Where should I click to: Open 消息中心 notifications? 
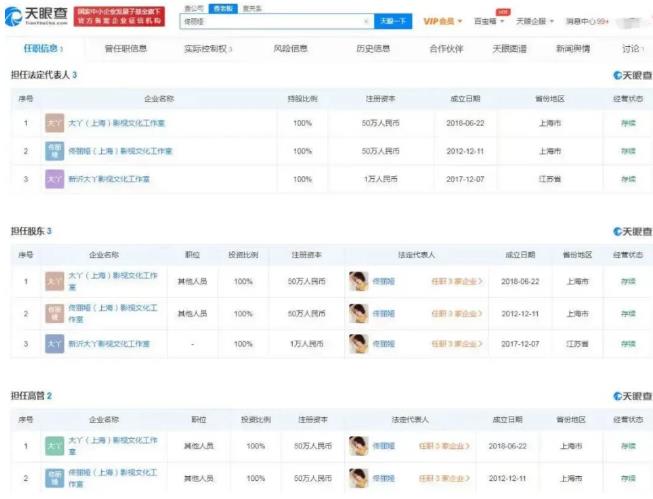(587, 21)
